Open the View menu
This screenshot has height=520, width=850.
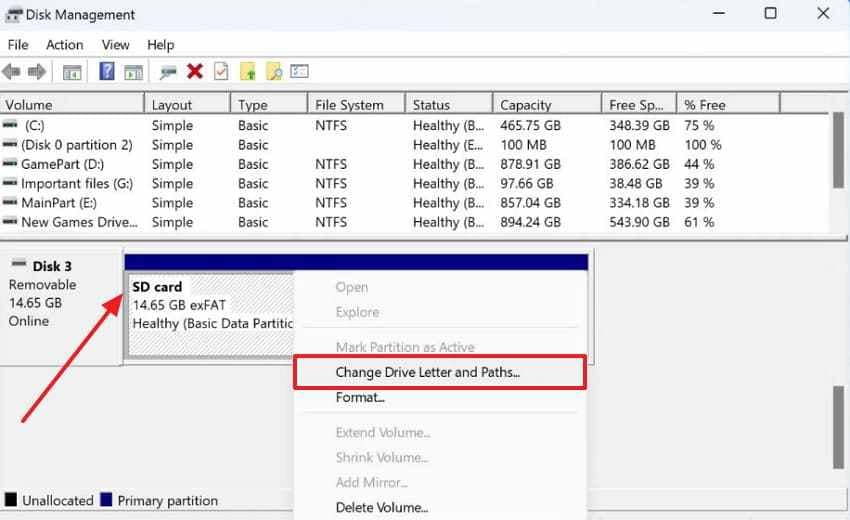pyautogui.click(x=115, y=45)
